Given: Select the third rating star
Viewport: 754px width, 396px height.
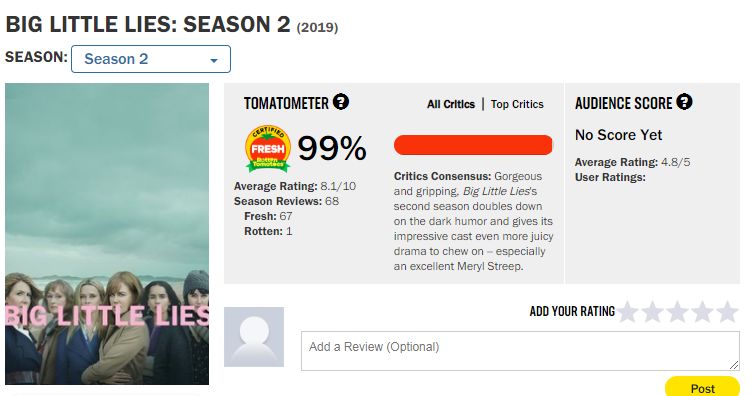Looking at the screenshot, I should pos(678,312).
